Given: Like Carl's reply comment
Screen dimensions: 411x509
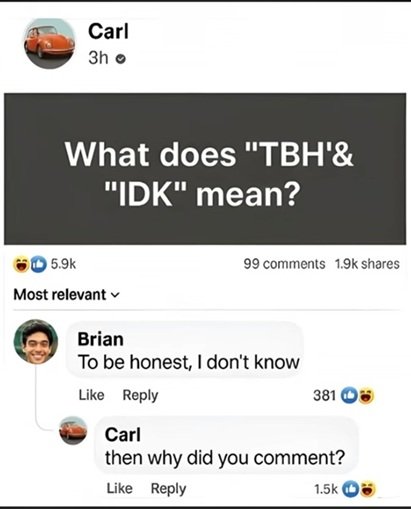Looking at the screenshot, I should (119, 488).
